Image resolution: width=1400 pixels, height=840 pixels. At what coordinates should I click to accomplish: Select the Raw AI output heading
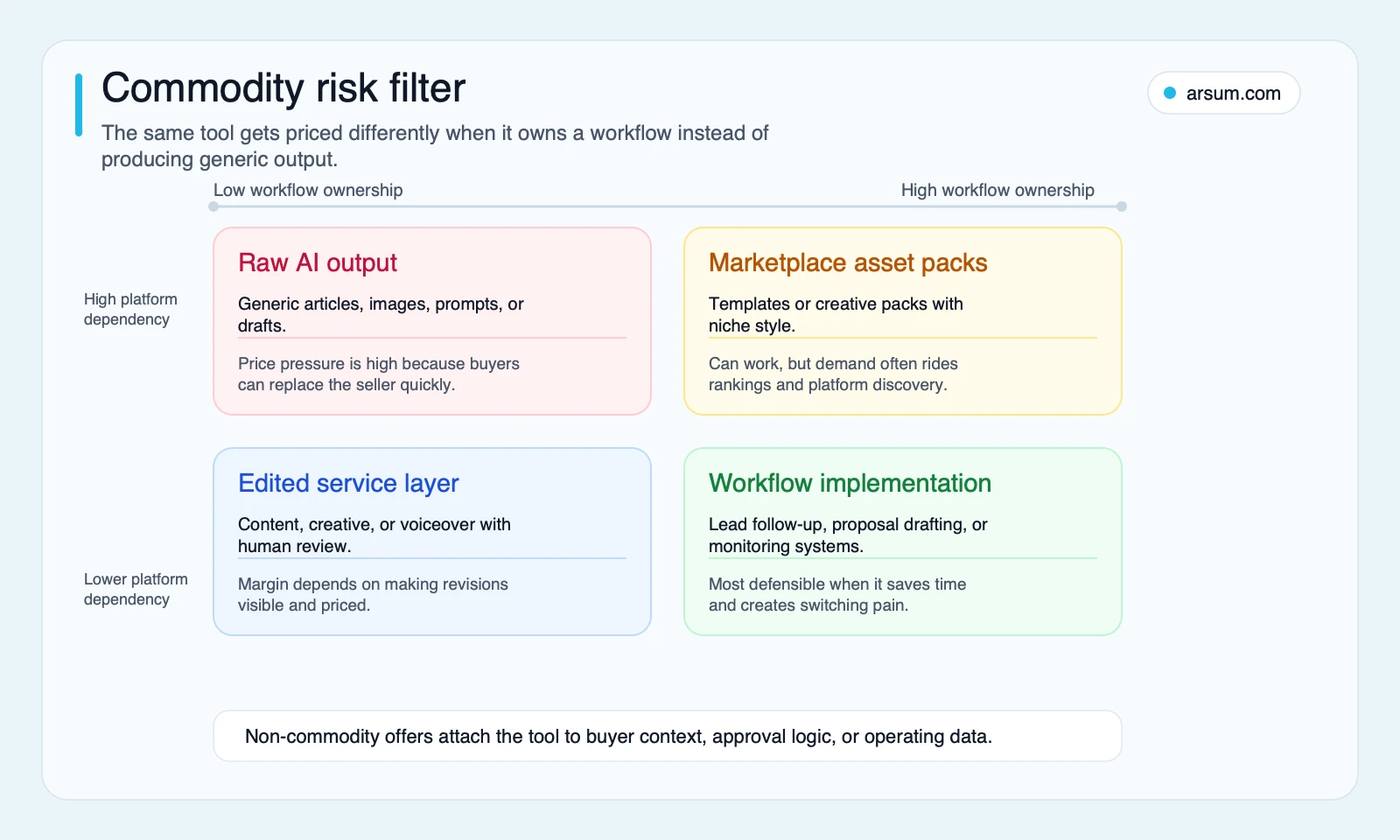[x=318, y=262]
